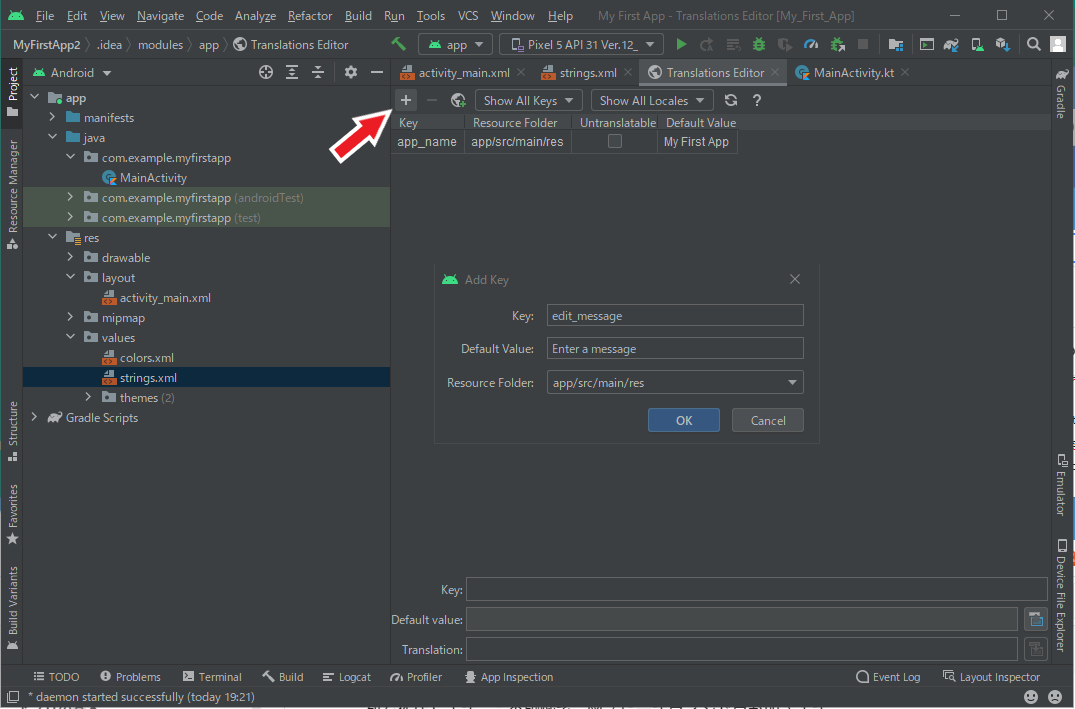Click the Select Opened File target icon
The width and height of the screenshot is (1075, 709).
tap(266, 73)
